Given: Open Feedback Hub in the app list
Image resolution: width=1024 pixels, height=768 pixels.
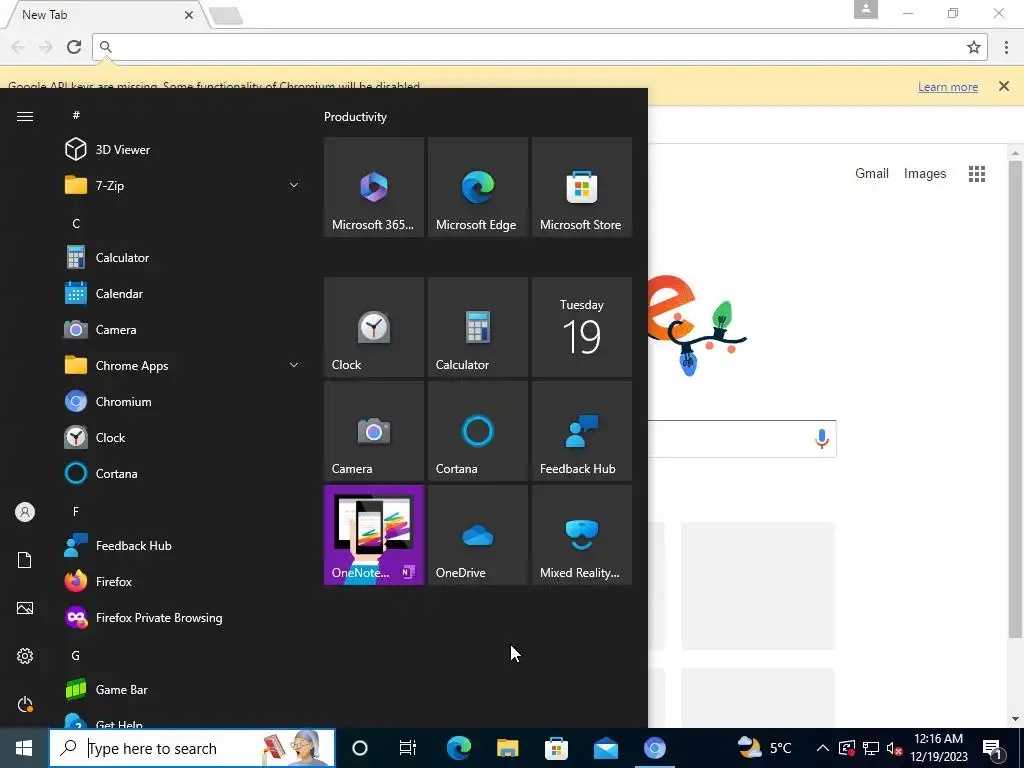Looking at the screenshot, I should click(x=183, y=545).
